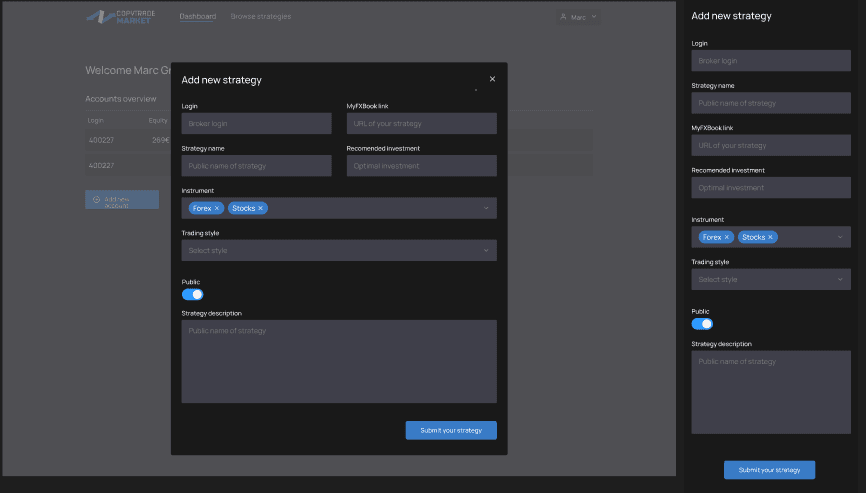The image size is (866, 493).
Task: Toggle the Public switch in the modal
Action: coord(192,294)
